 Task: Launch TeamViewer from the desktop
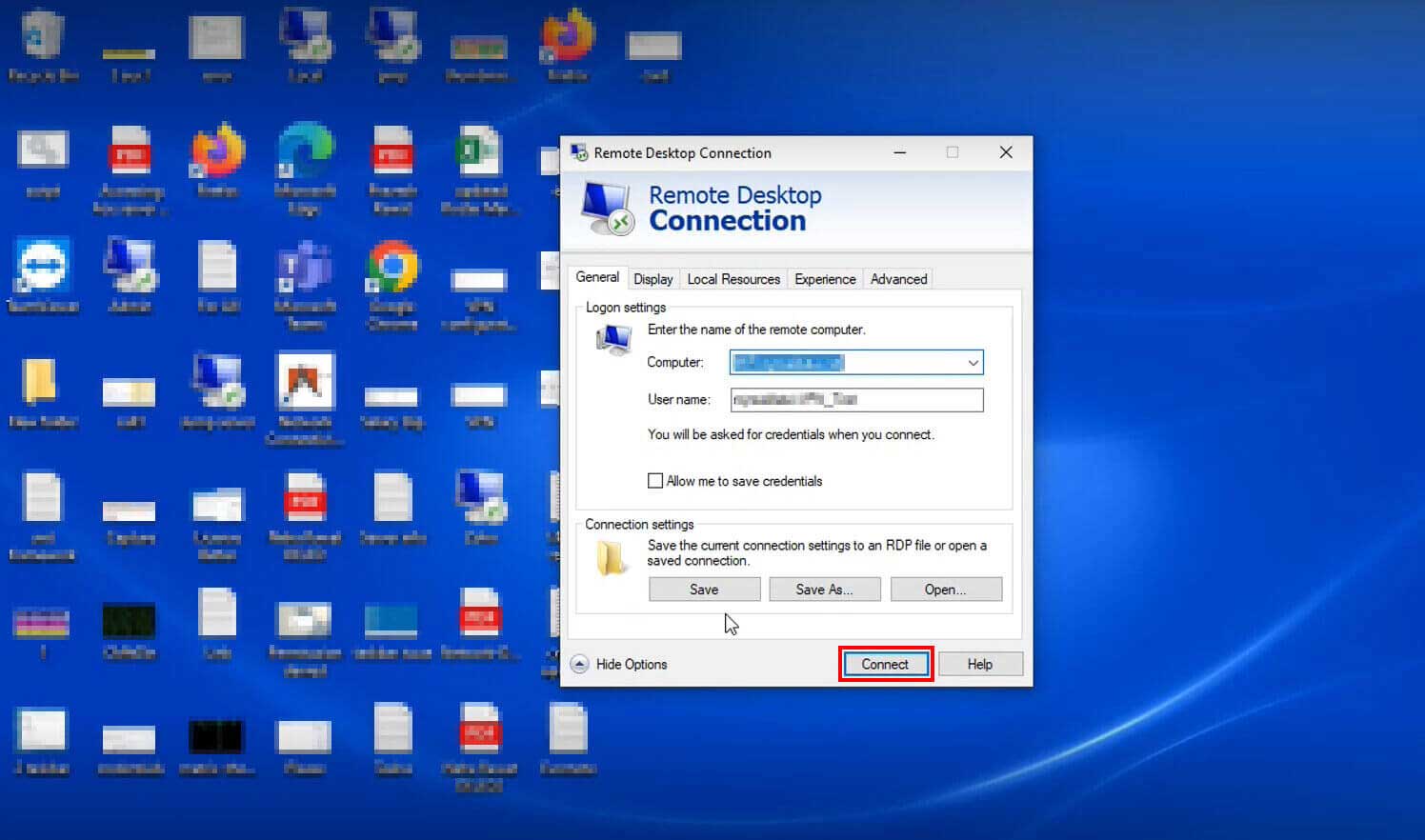pyautogui.click(x=43, y=264)
